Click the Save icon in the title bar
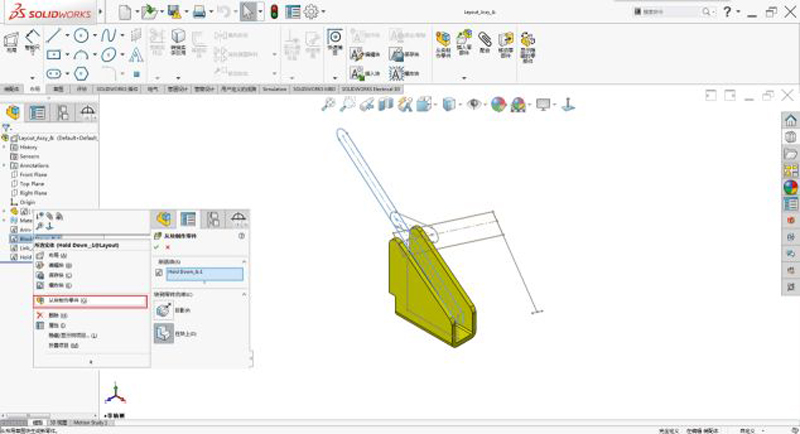The image size is (800, 434). click(x=174, y=12)
